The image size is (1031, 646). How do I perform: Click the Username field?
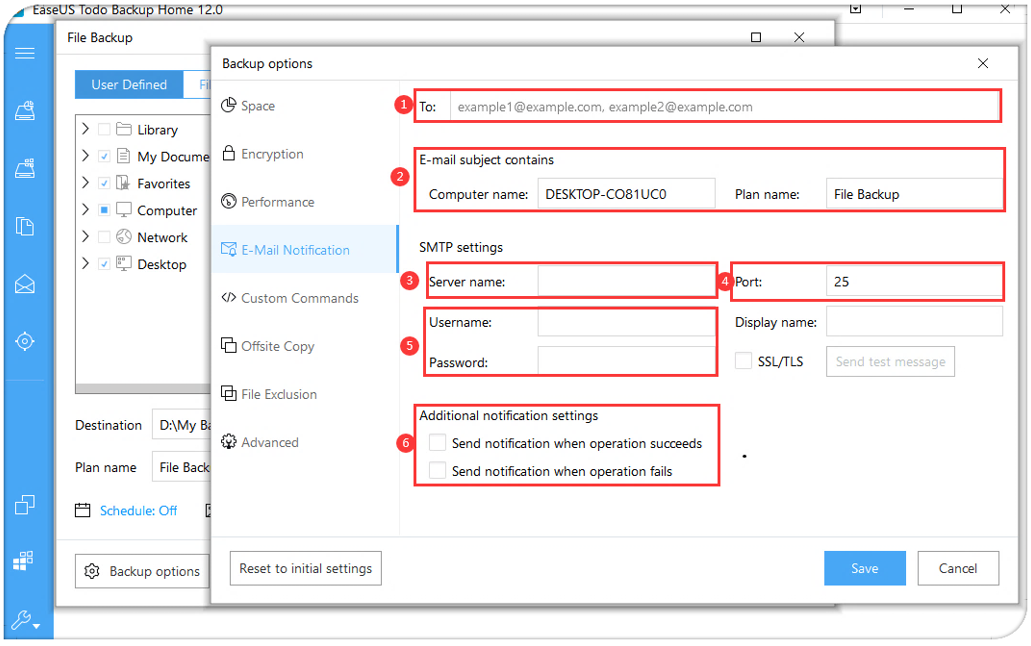[627, 322]
